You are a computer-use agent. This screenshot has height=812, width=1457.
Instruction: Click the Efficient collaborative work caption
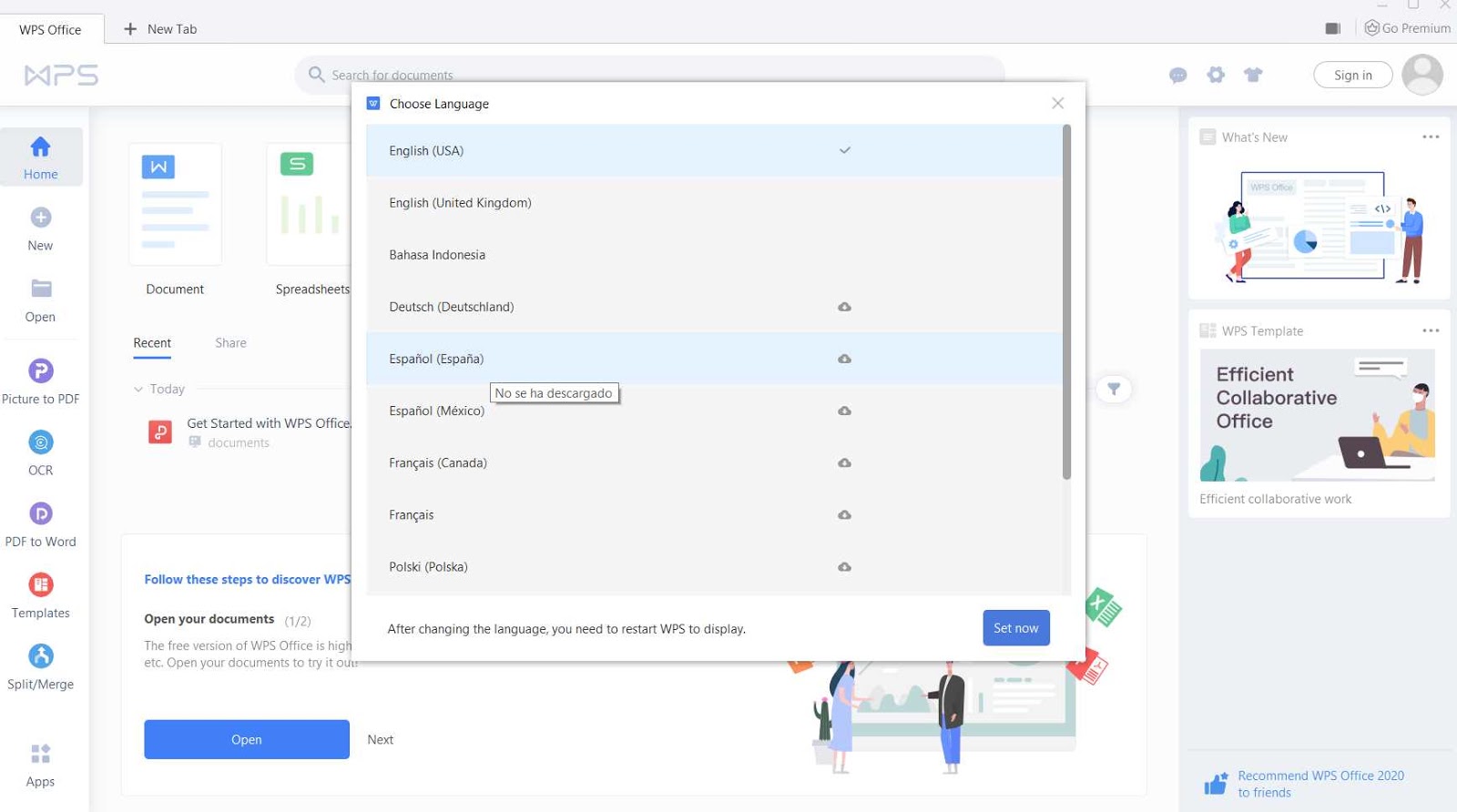(x=1275, y=499)
